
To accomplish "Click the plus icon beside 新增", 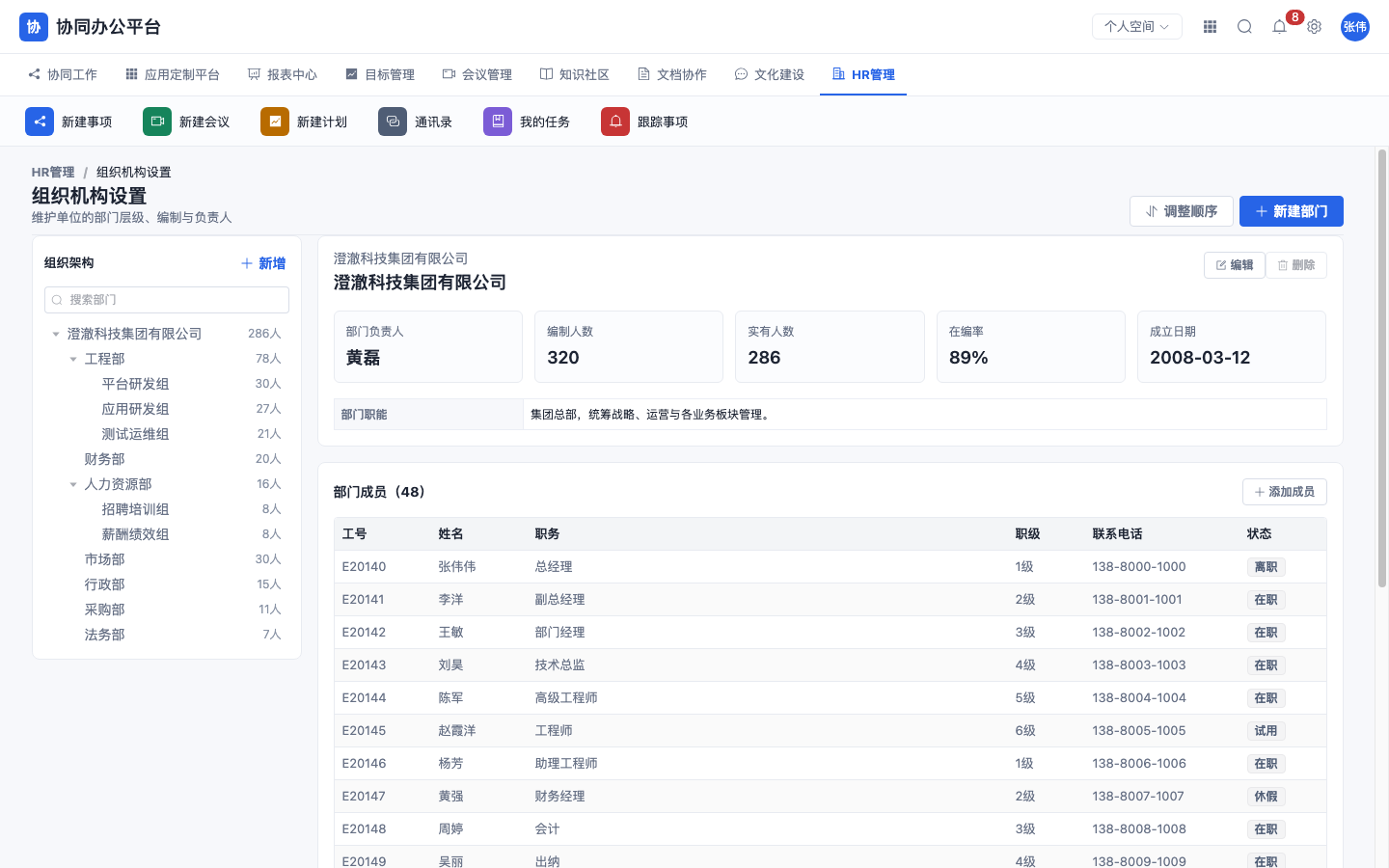I will tap(247, 263).
